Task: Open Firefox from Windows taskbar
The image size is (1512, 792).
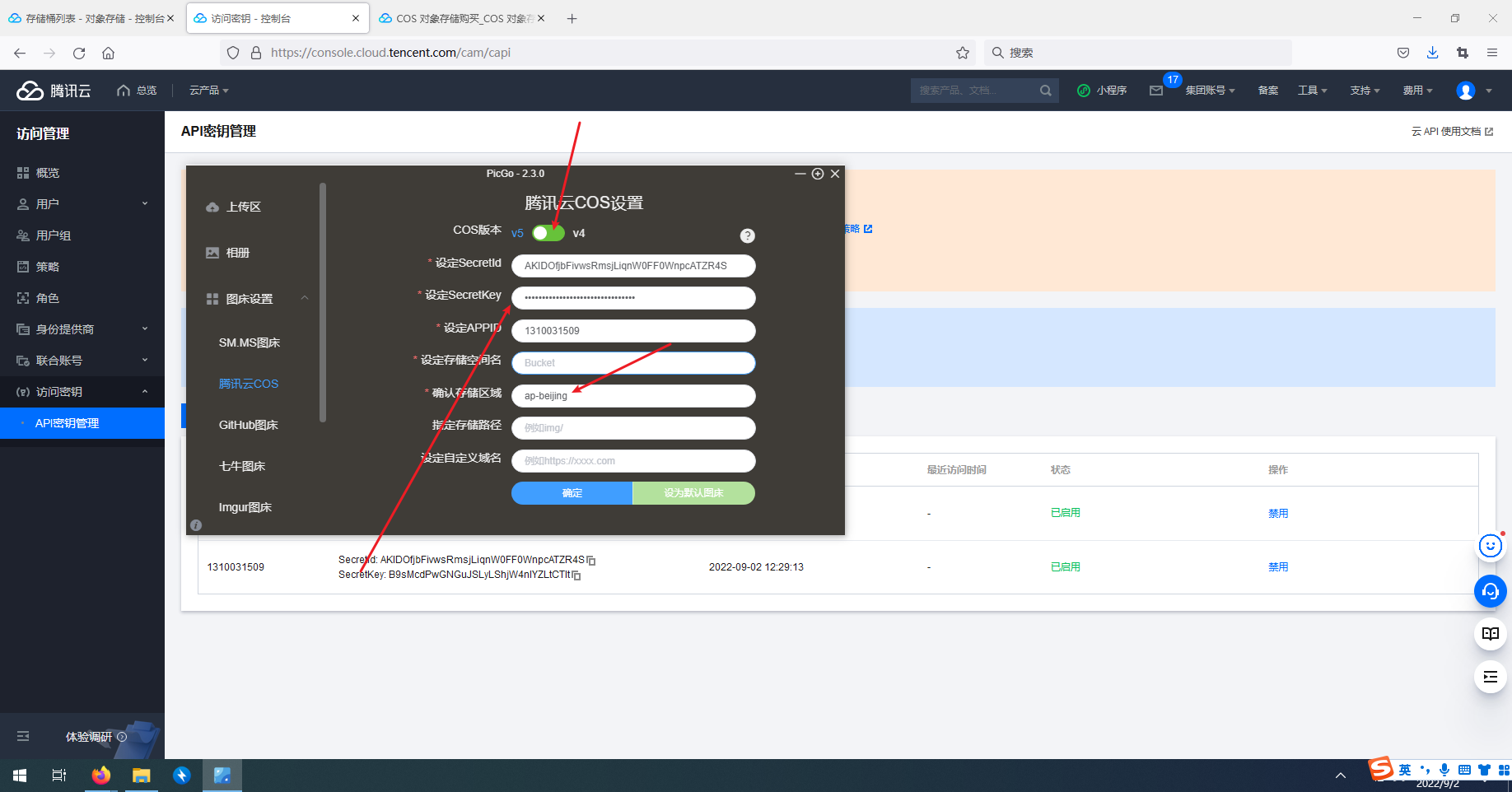Action: tap(101, 776)
